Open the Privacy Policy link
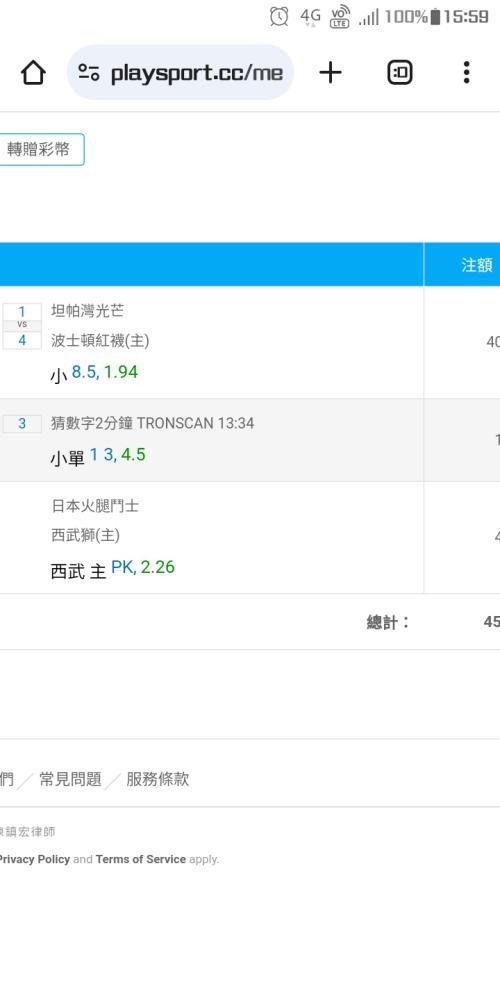This screenshot has height=1000, width=500. (x=34, y=859)
